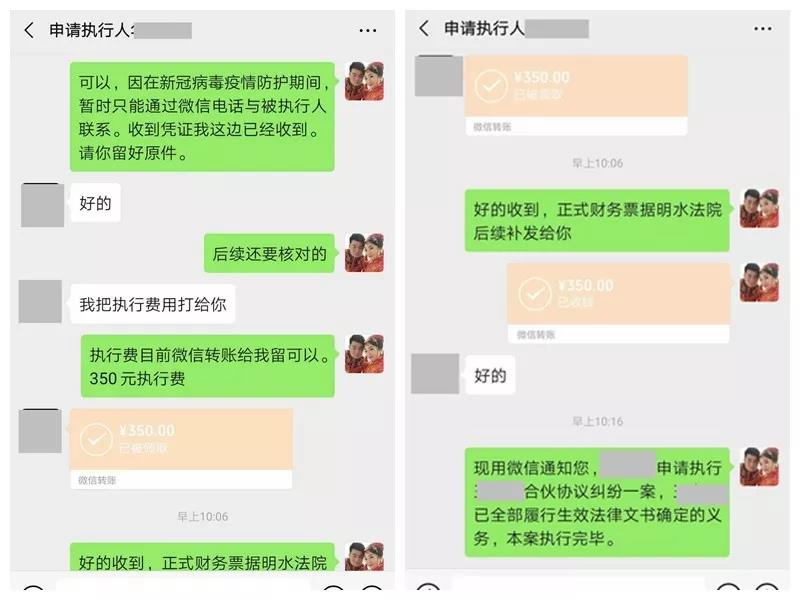Screen dimensions: 800x600
Task: Select the 我把执行费用打给你 message bubble
Action: [153, 305]
